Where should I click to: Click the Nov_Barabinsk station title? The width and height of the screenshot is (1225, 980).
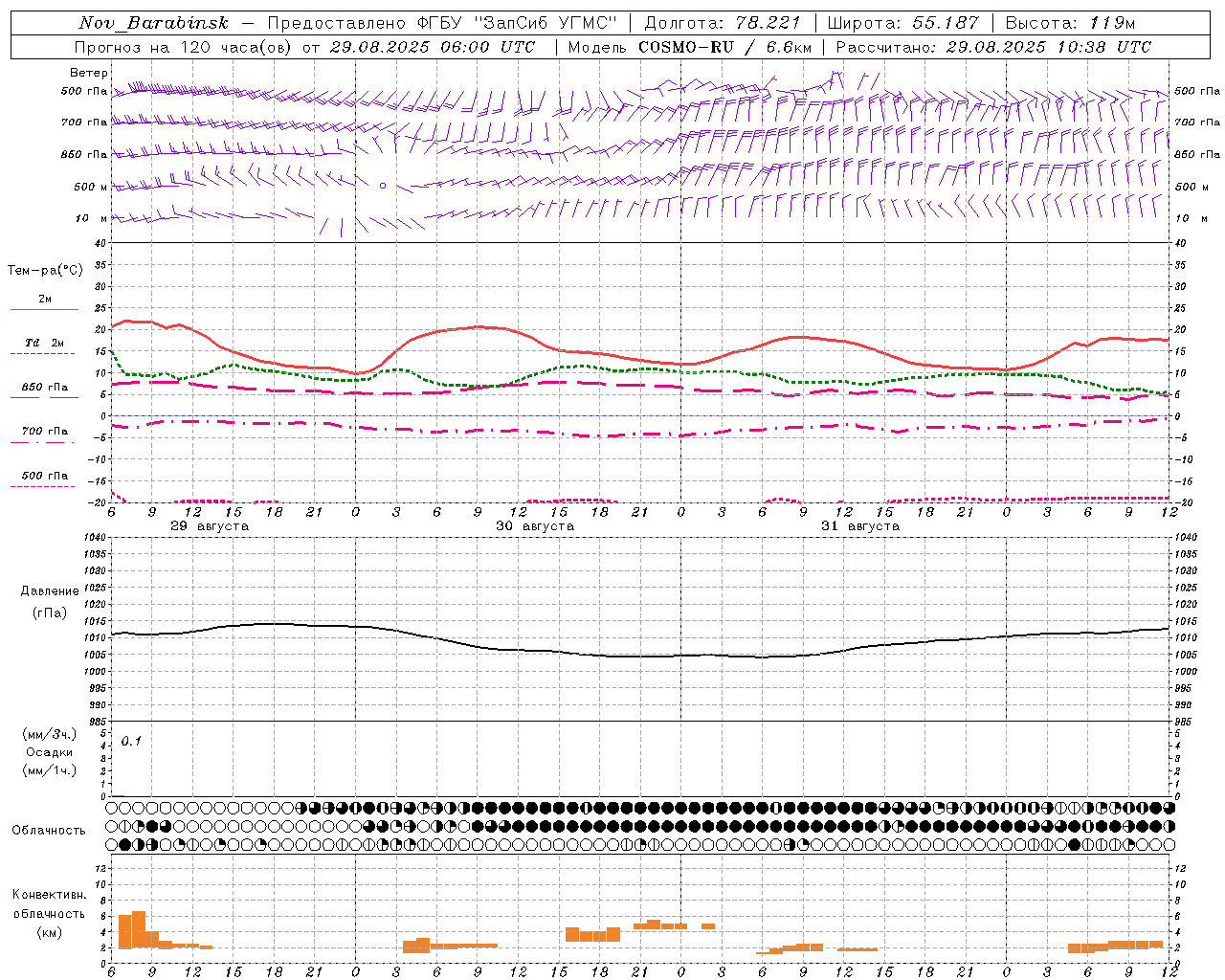point(153,23)
